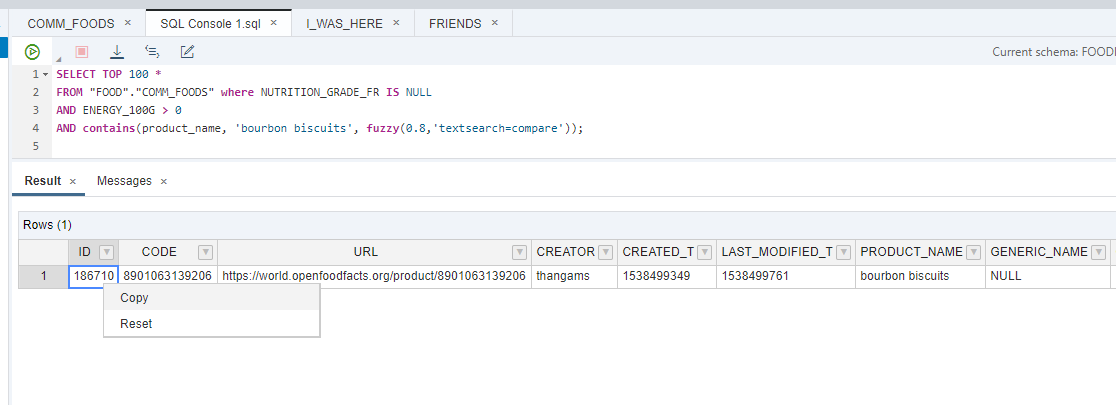Format the code using the indent icon
The width and height of the screenshot is (1116, 405).
152,51
